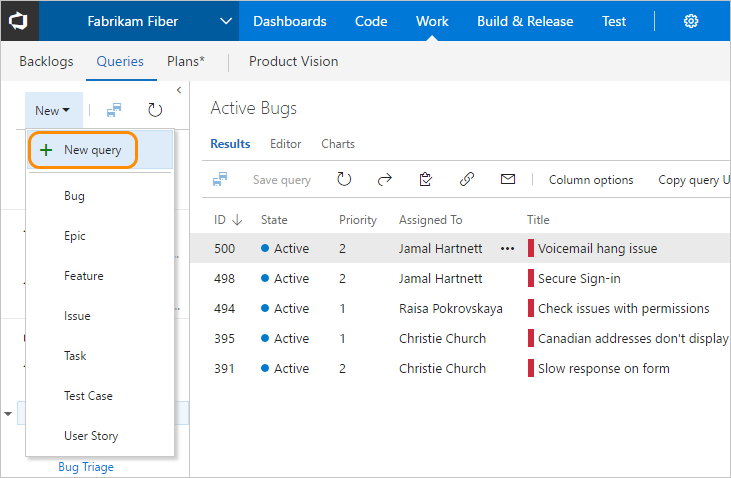Click the Azure DevOps logo icon
The width and height of the screenshot is (731, 478).
22,21
